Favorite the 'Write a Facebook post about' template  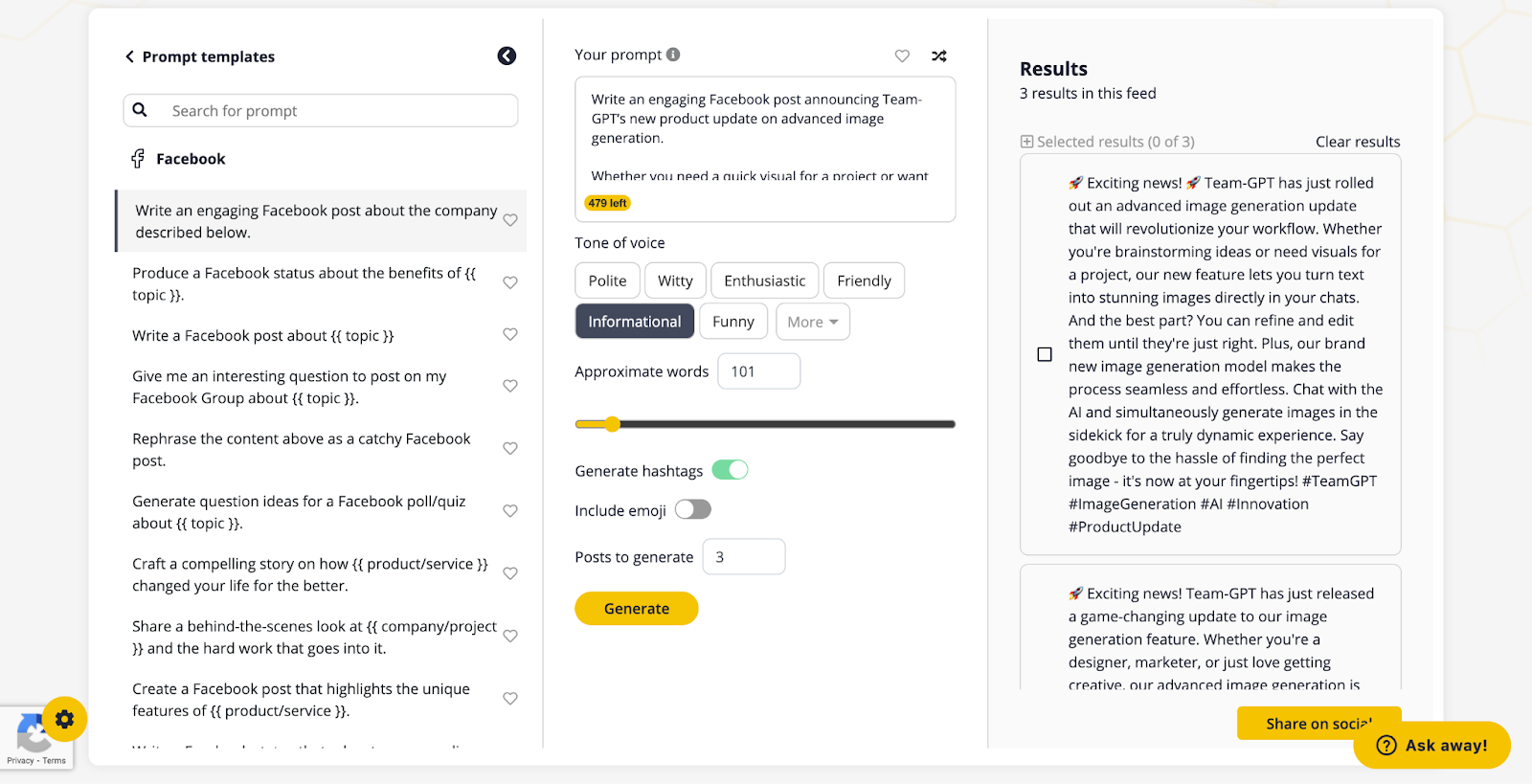510,334
